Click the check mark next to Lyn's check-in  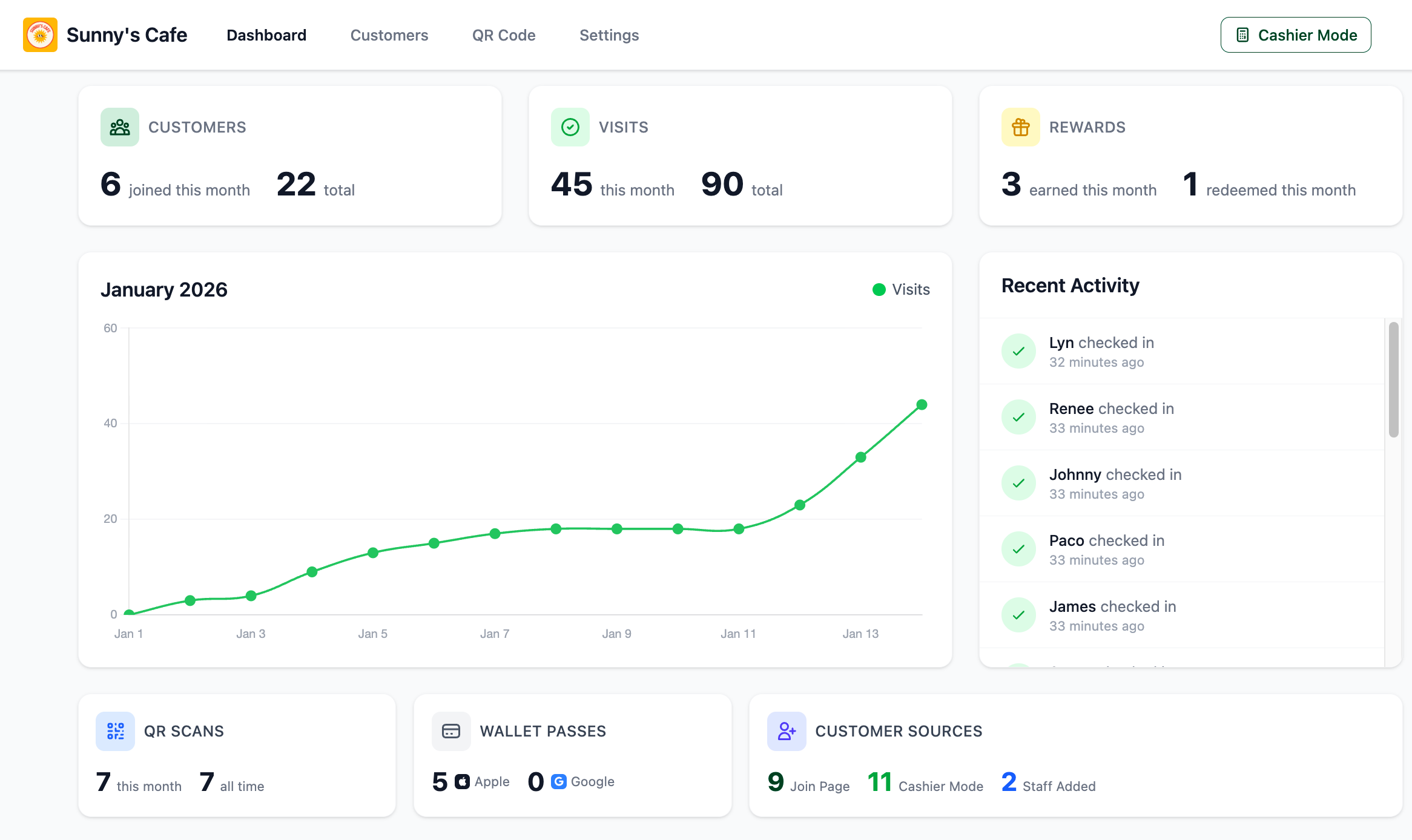click(1018, 351)
